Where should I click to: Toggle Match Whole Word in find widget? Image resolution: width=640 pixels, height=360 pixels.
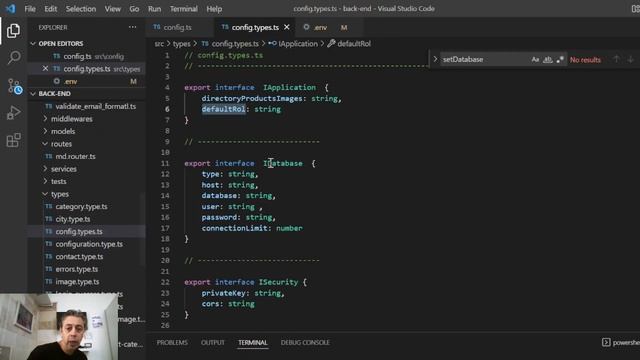click(x=548, y=59)
